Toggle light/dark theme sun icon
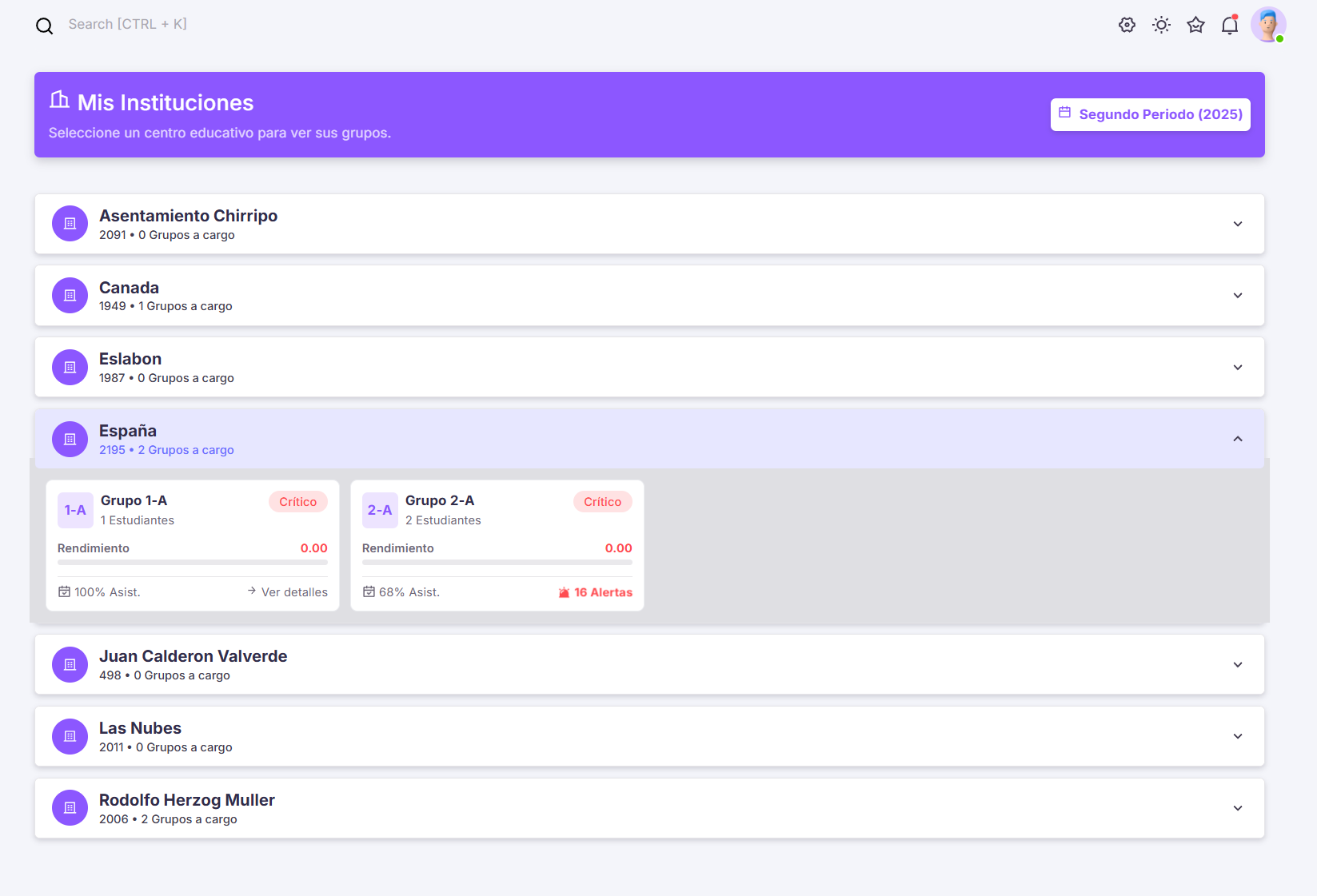Viewport: 1317px width, 896px height. (1161, 25)
